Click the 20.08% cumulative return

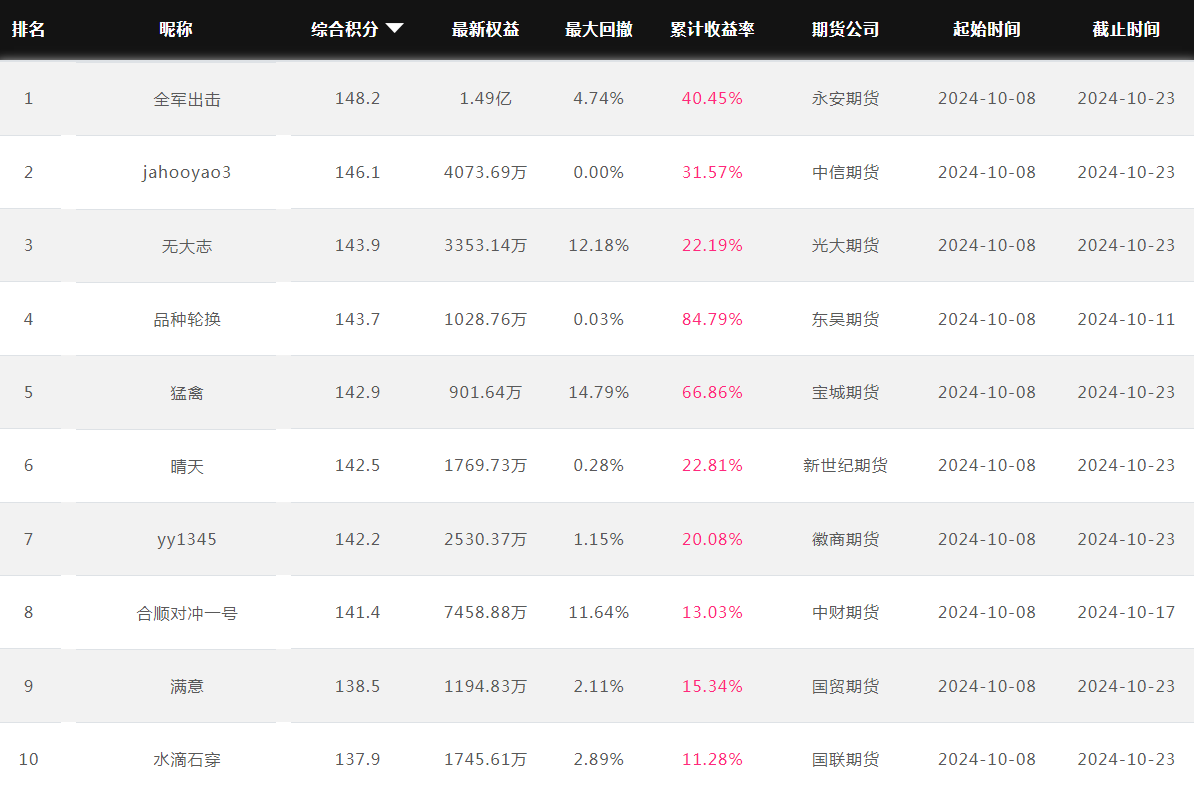(x=712, y=539)
